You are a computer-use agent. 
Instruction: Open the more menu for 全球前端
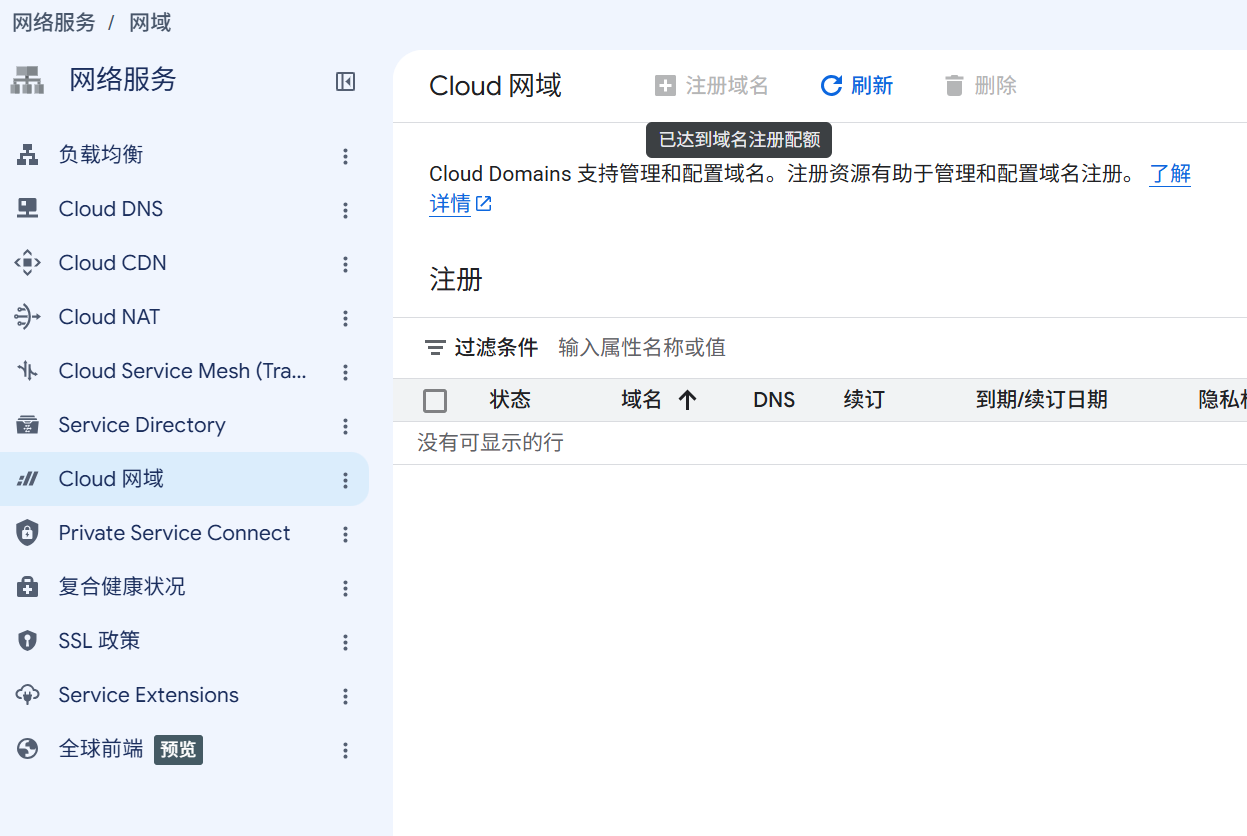[x=345, y=750]
